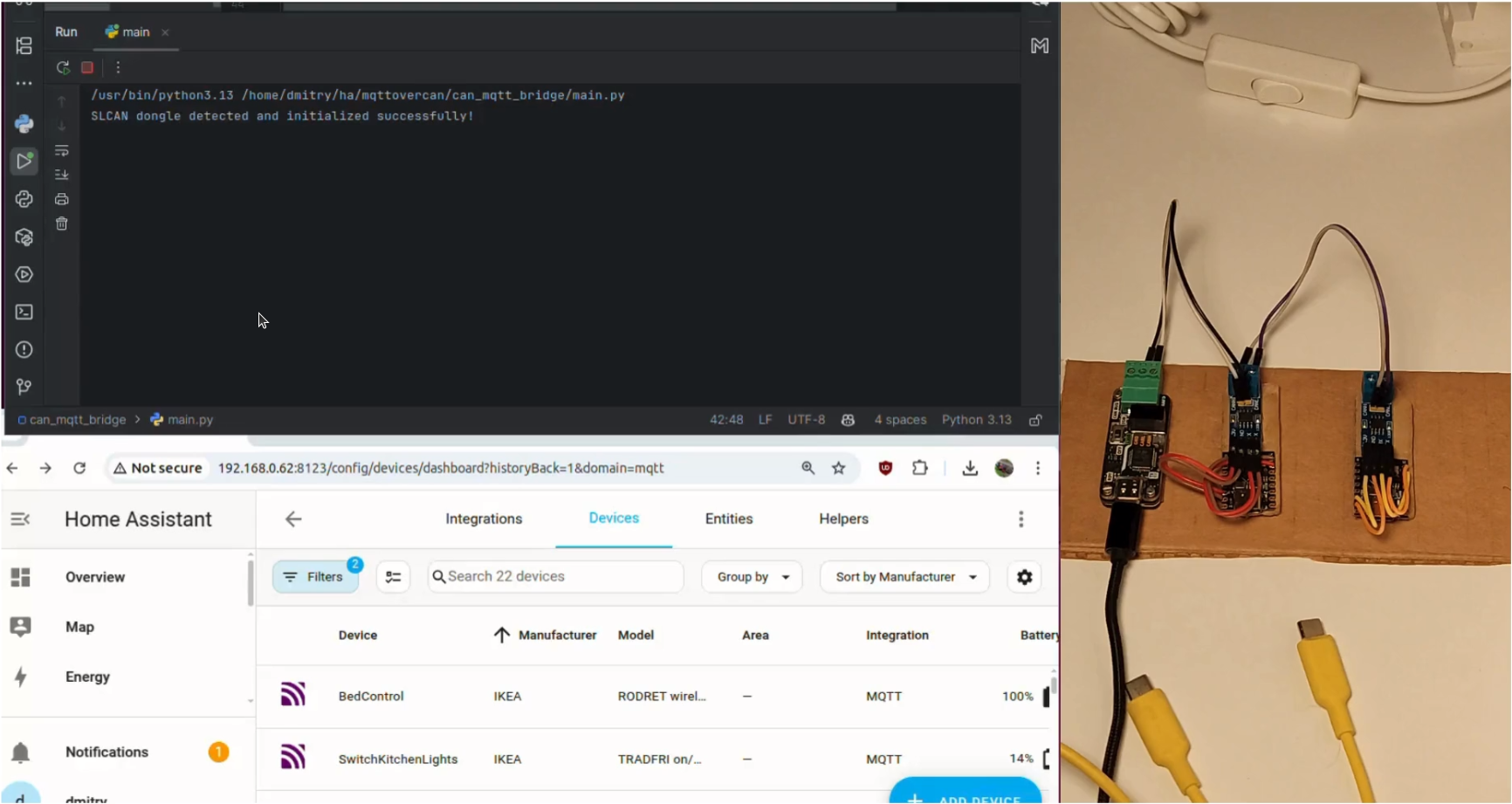Image resolution: width=1512 pixels, height=804 pixels.
Task: Go back from devices dashboard
Action: click(293, 519)
